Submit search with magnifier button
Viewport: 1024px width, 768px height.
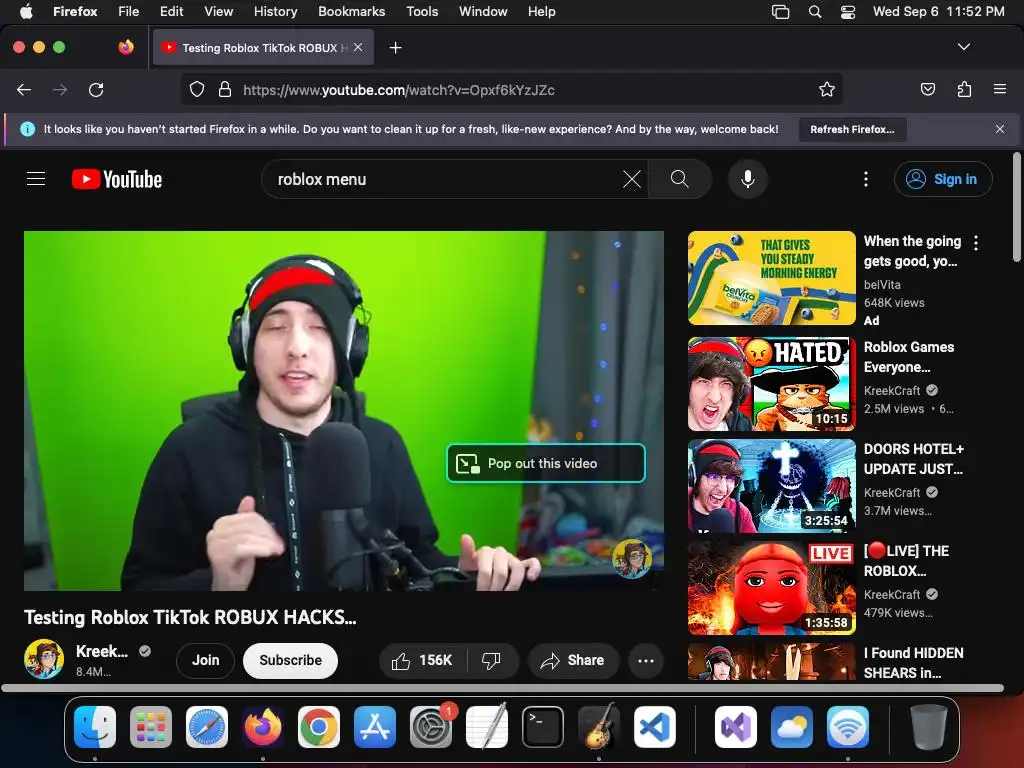(679, 179)
